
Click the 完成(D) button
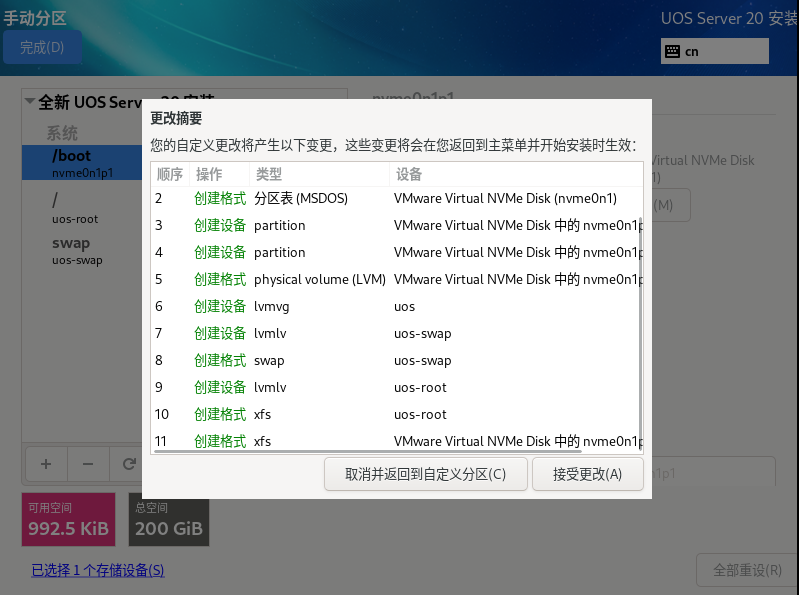tap(42, 47)
